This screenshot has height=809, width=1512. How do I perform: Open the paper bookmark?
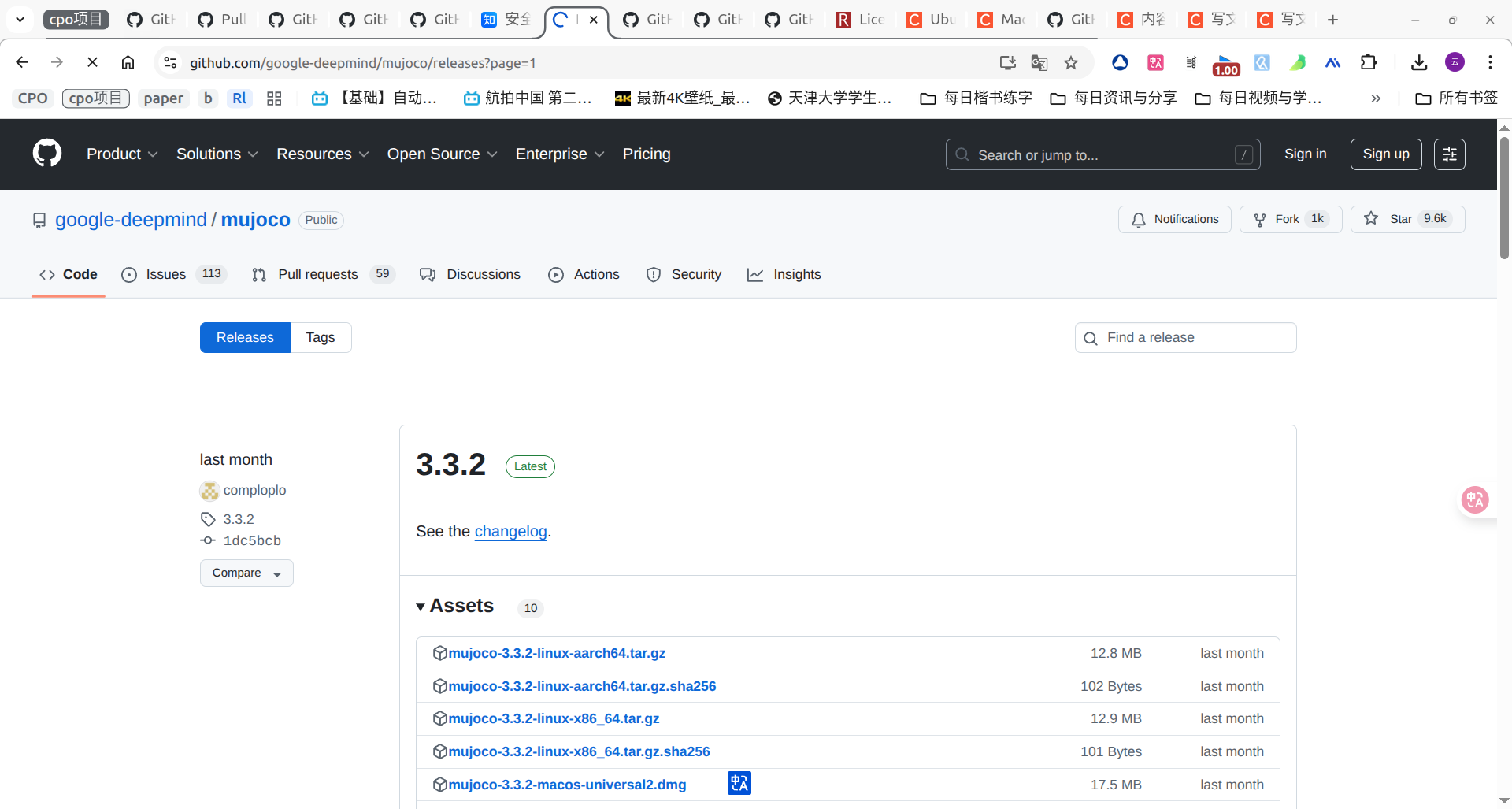point(163,98)
